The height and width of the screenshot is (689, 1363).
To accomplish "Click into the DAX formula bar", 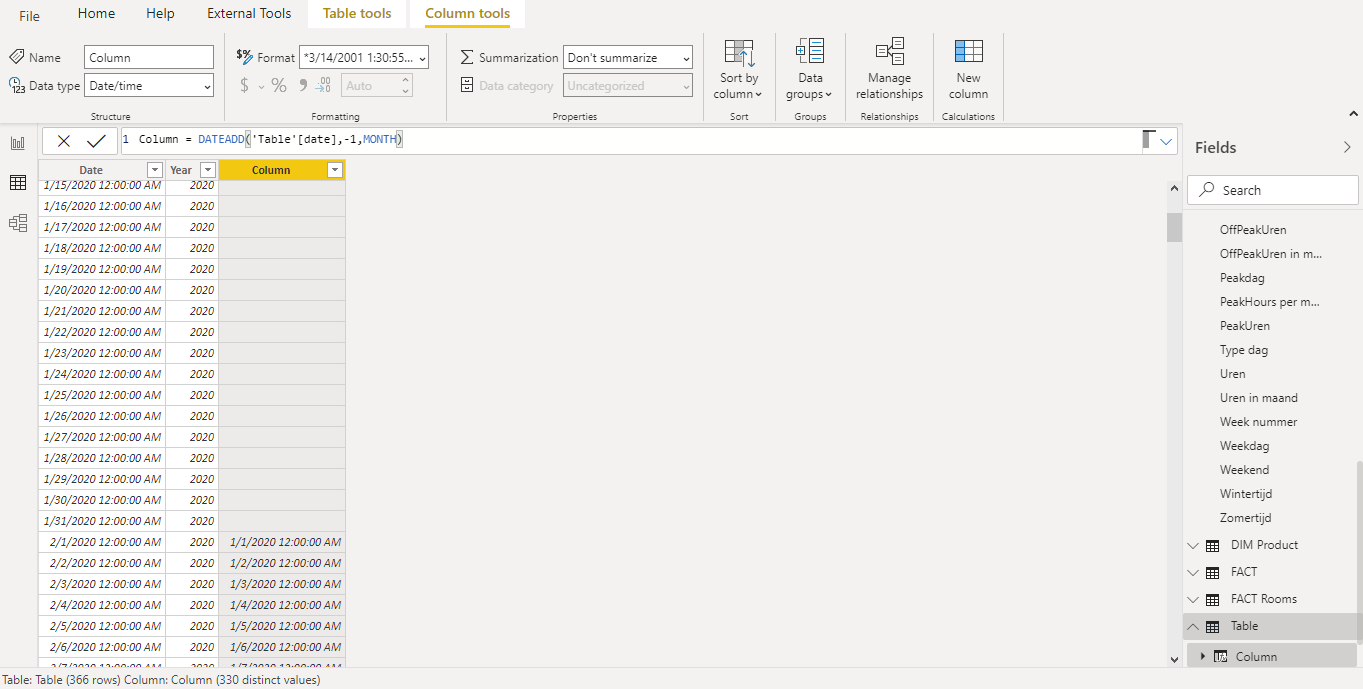I will click(x=630, y=141).
